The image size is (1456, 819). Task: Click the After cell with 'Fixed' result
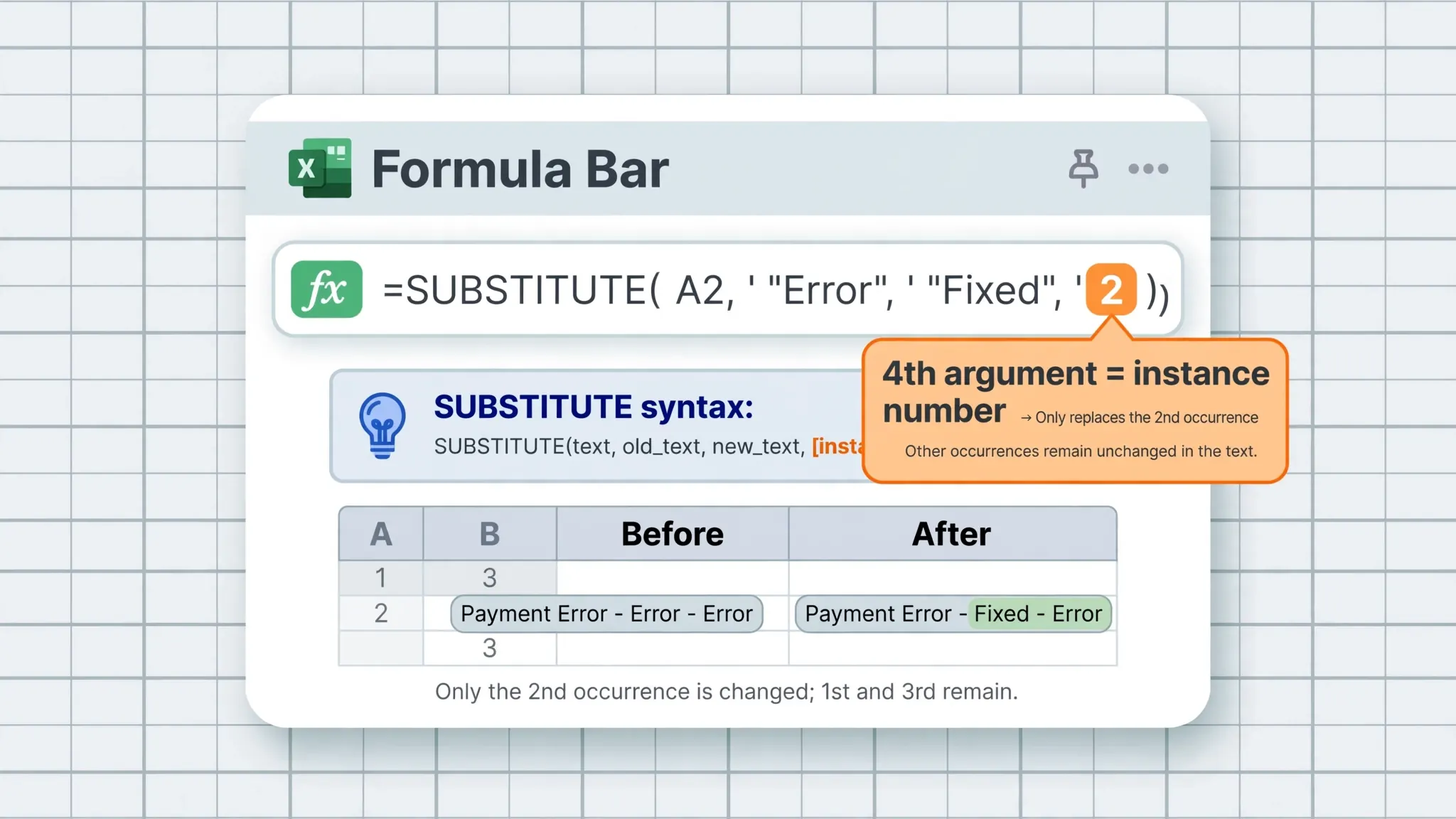click(953, 614)
